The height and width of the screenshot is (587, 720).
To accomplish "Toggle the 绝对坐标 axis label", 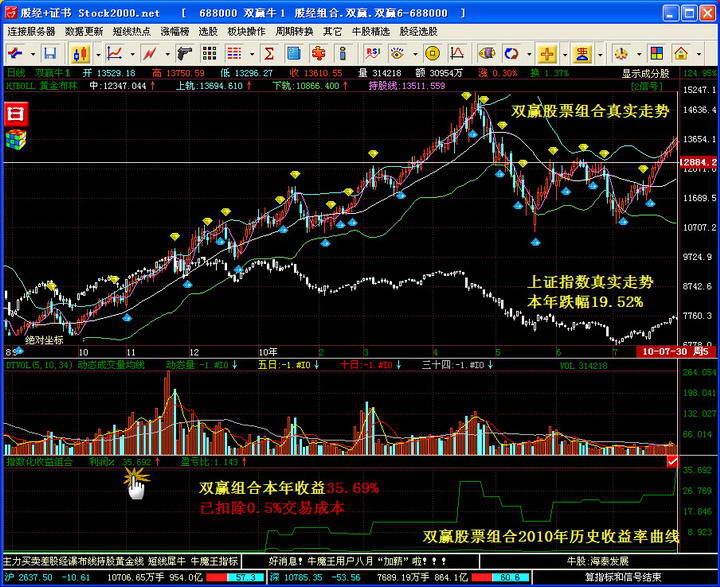I will [44, 340].
